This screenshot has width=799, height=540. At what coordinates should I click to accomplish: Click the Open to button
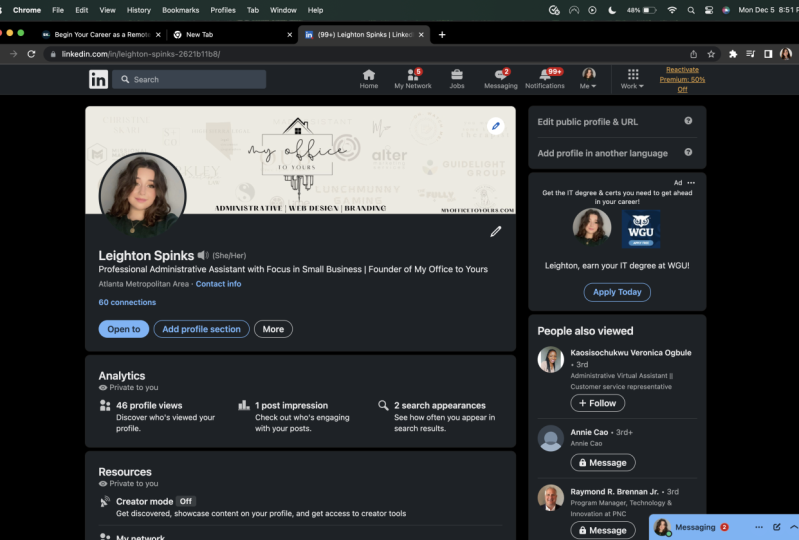123,329
